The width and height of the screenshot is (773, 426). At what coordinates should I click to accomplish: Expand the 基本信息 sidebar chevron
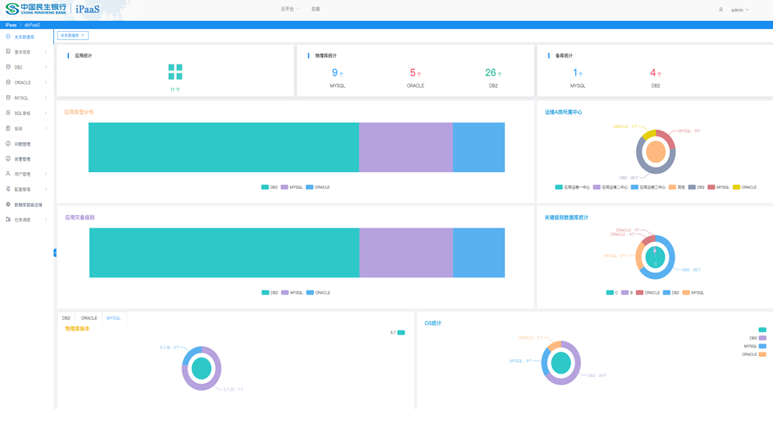coord(46,52)
